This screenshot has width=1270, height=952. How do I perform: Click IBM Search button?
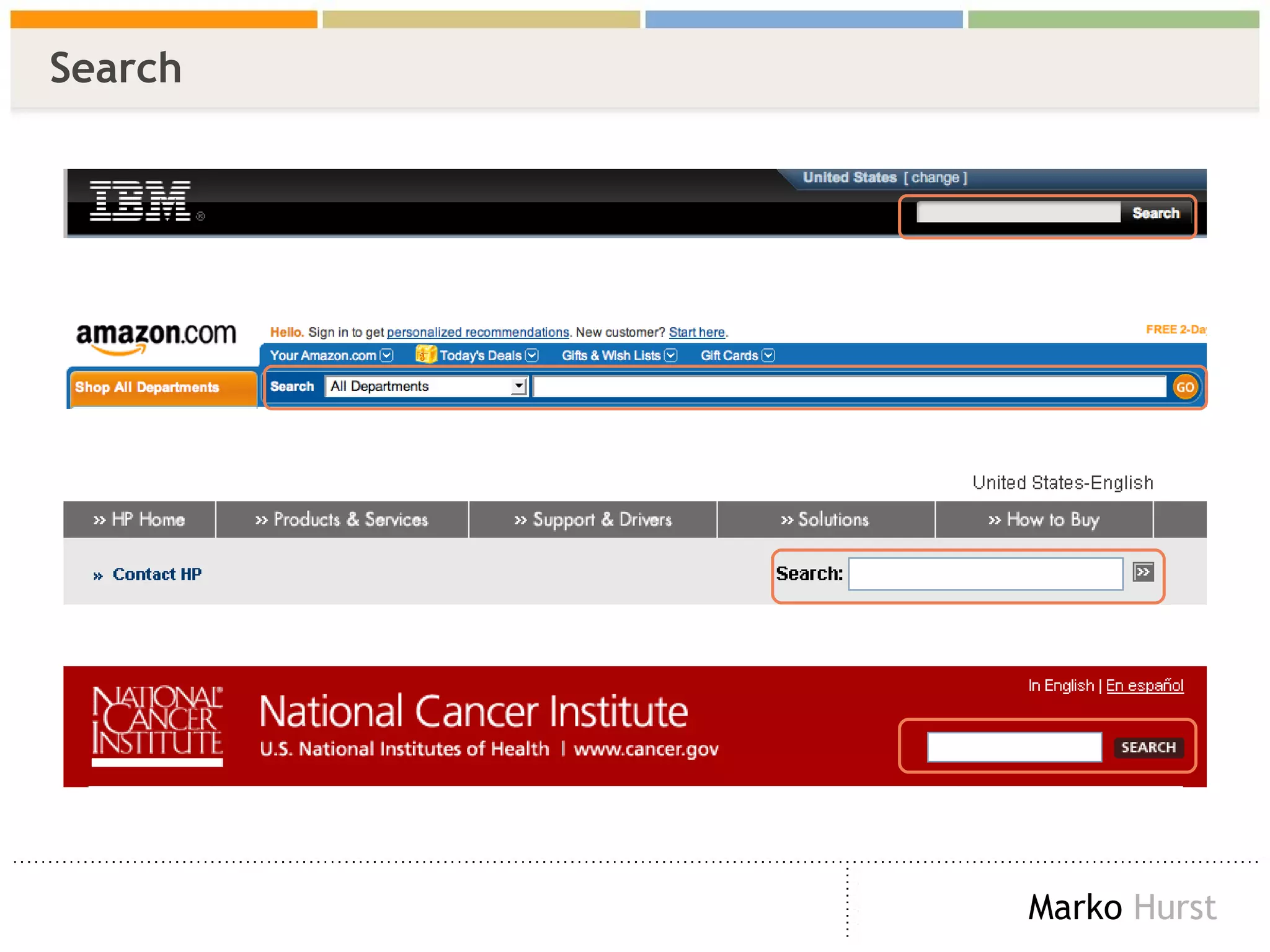click(x=1155, y=213)
